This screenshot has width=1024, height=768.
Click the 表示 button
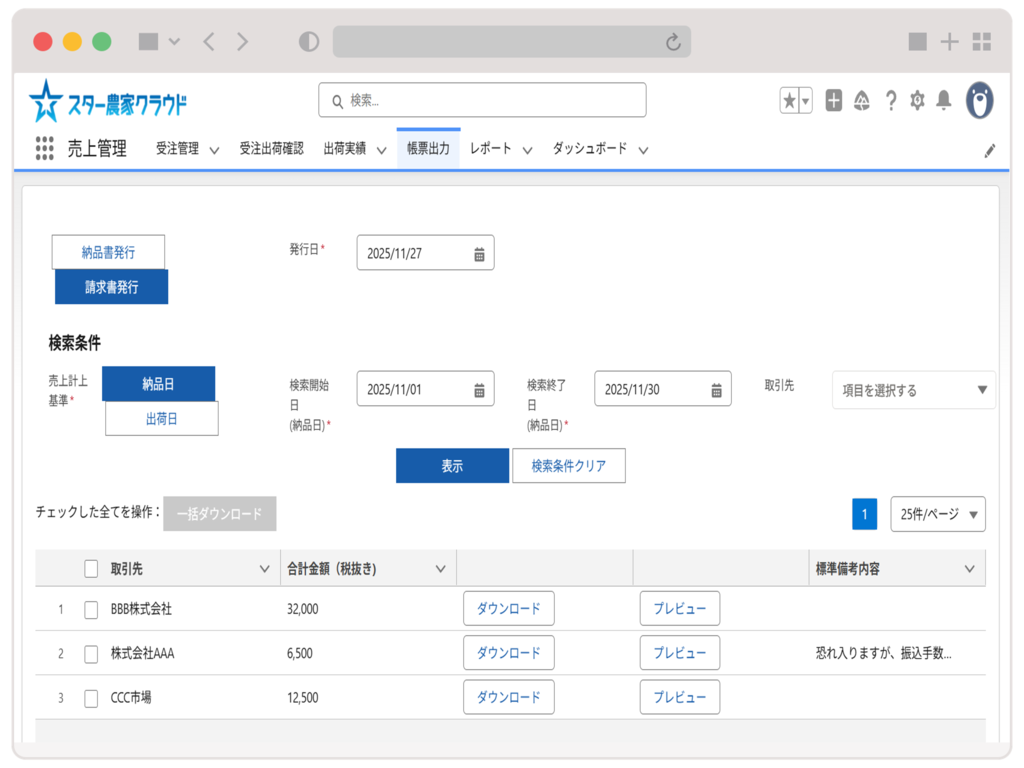[x=452, y=466]
